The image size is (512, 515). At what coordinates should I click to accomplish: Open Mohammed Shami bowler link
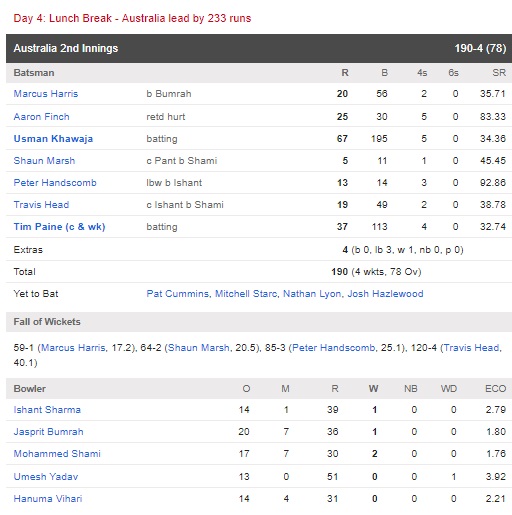pos(57,454)
